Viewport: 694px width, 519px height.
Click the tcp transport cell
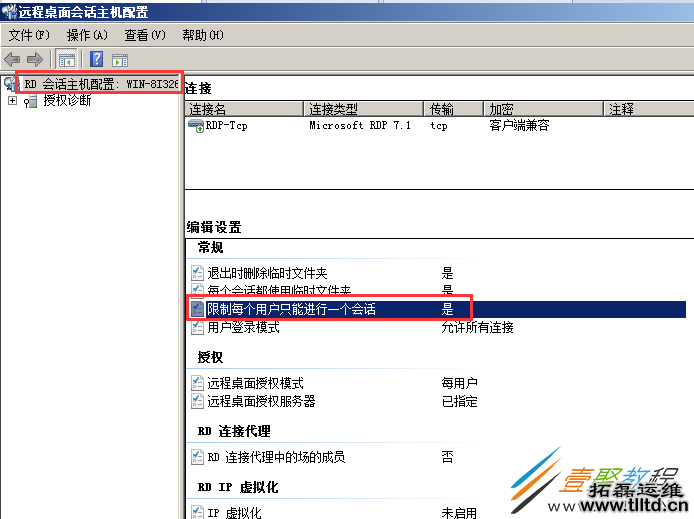(439, 126)
